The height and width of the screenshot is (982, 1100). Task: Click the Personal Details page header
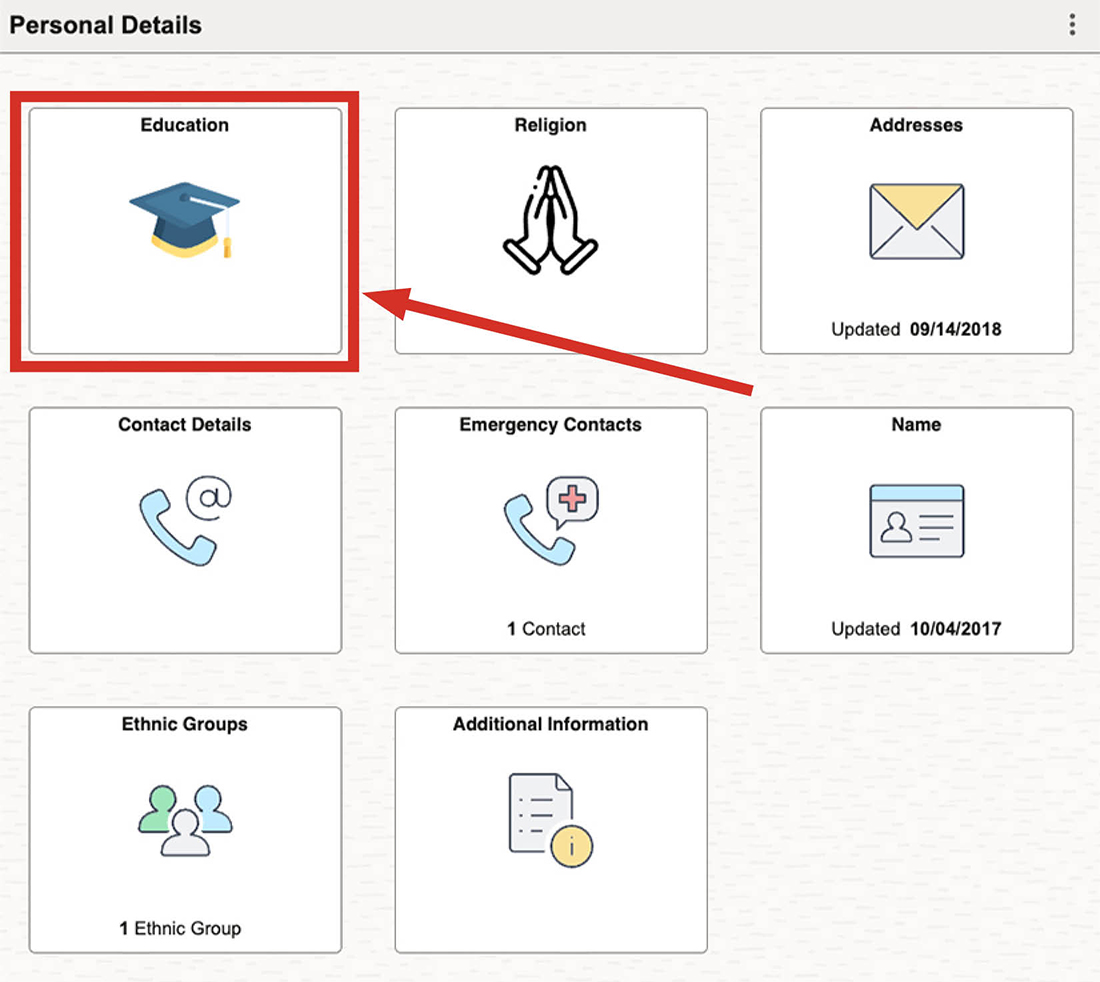[x=106, y=25]
